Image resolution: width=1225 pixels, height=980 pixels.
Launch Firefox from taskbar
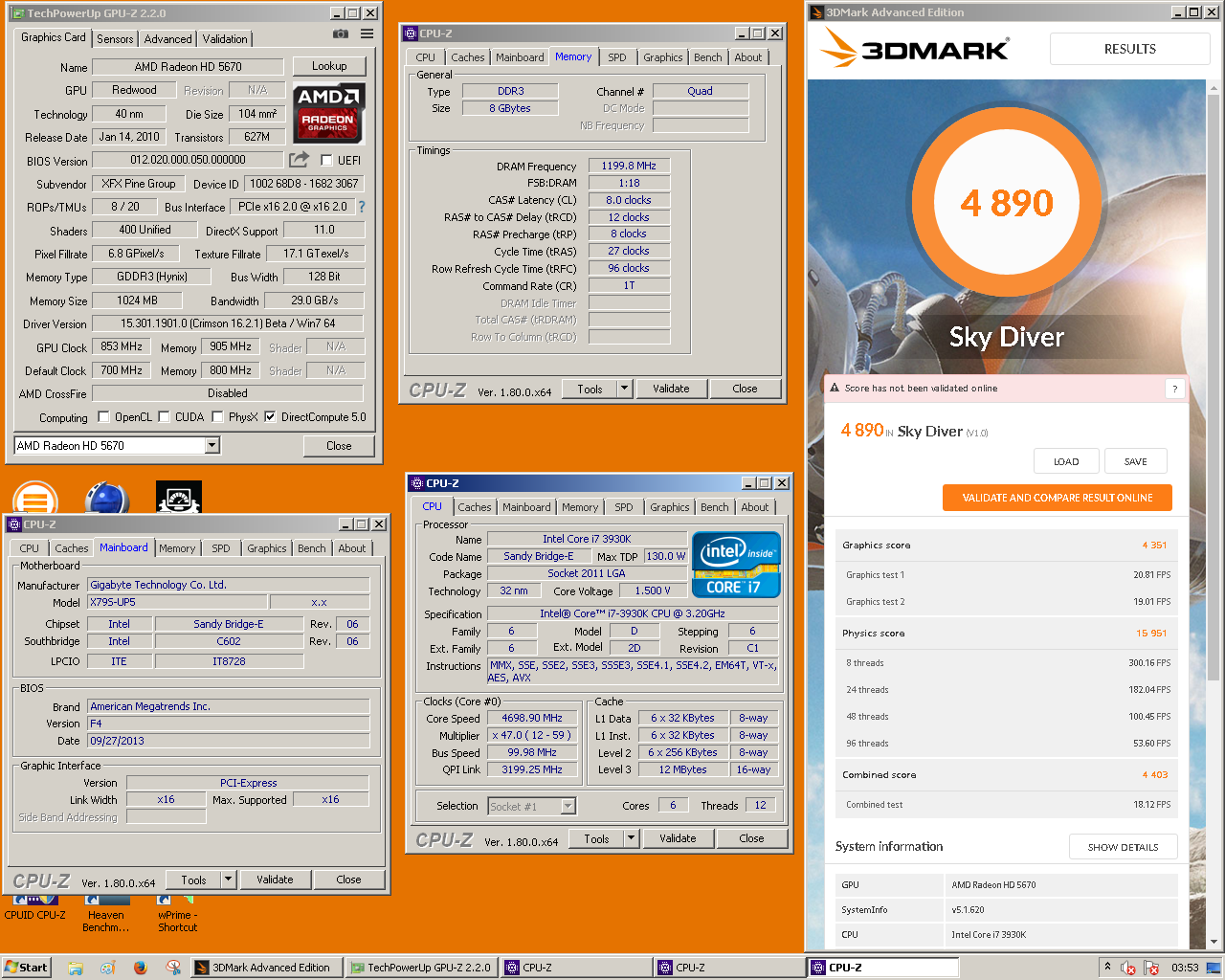point(140,968)
